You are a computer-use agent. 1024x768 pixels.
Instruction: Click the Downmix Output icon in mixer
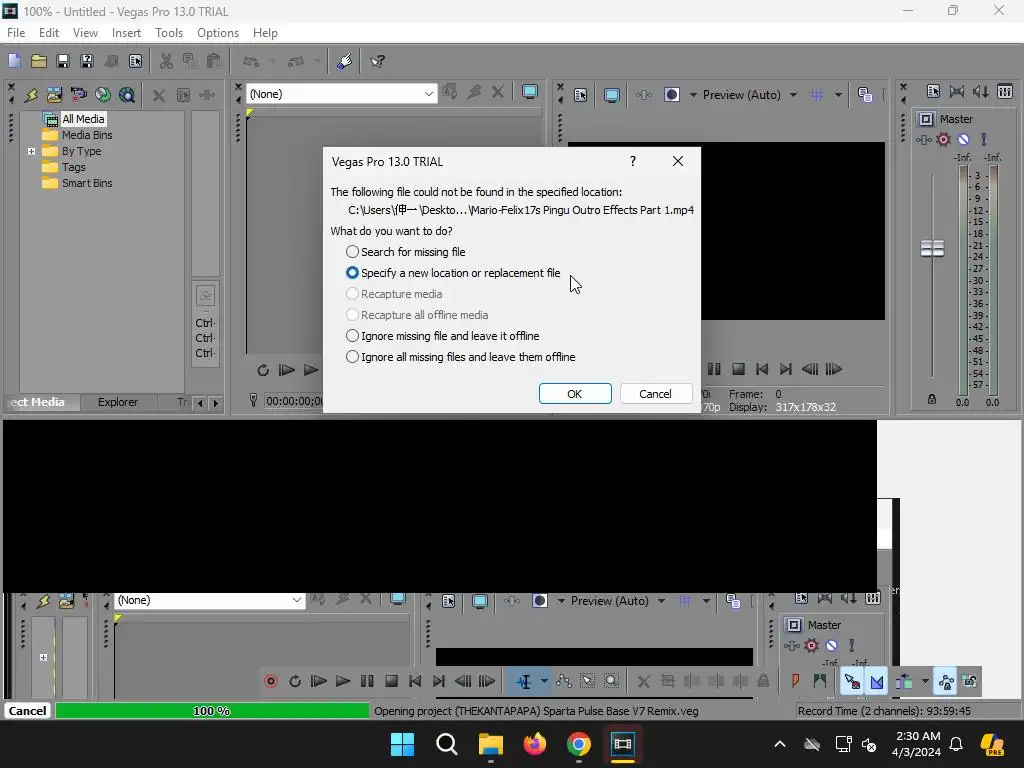tap(957, 91)
